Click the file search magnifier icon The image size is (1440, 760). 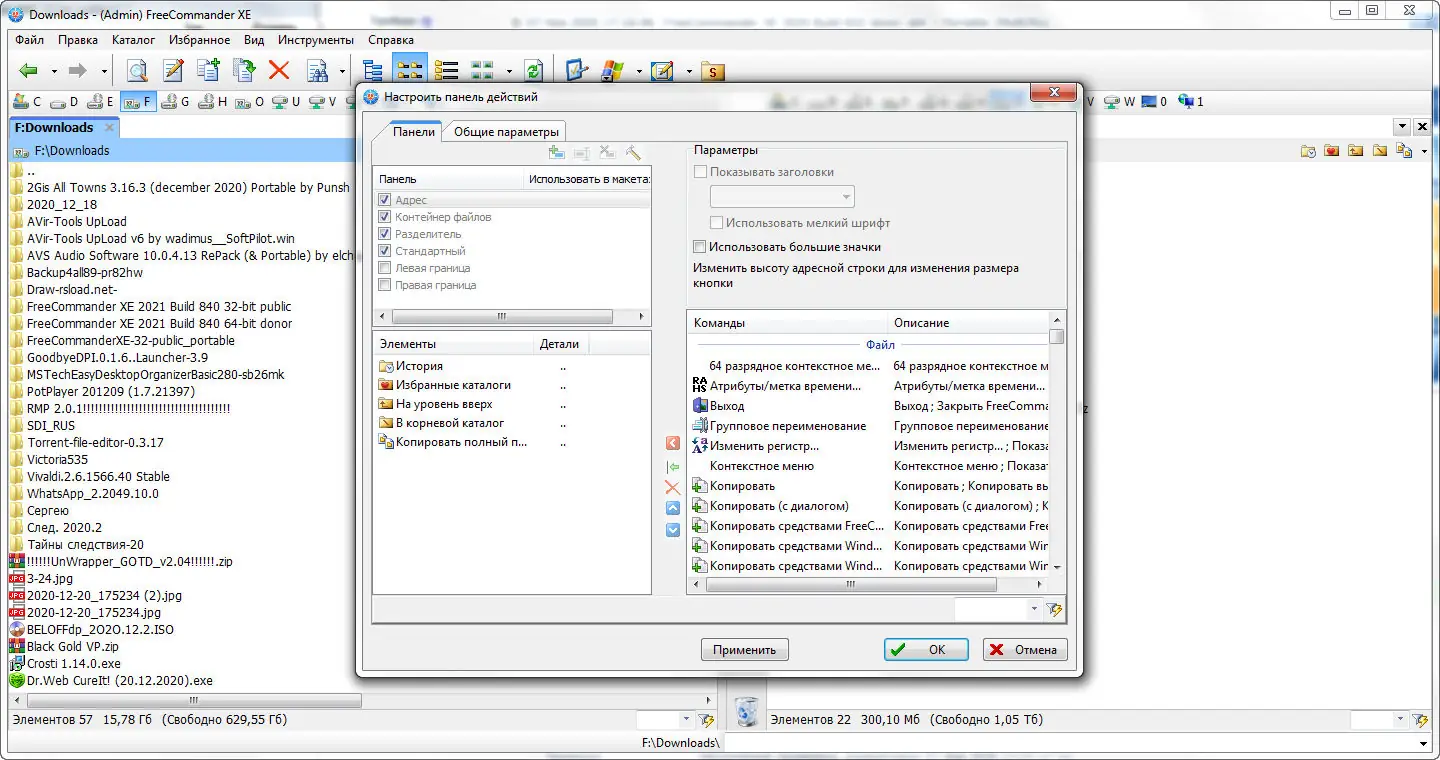pyautogui.click(x=137, y=70)
